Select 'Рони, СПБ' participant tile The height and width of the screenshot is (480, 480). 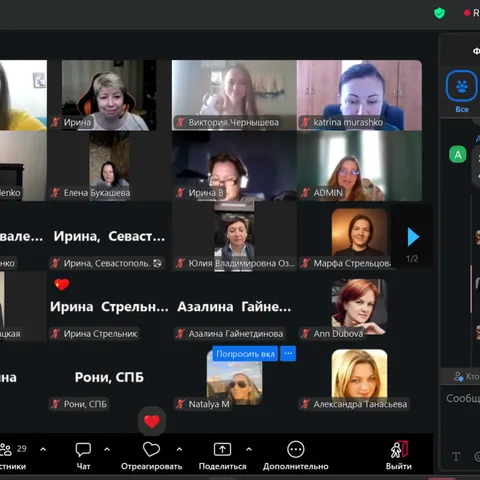point(109,377)
